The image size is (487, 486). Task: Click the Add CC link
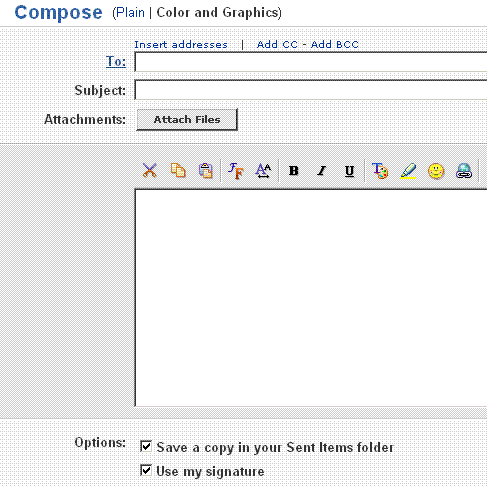pos(277,45)
